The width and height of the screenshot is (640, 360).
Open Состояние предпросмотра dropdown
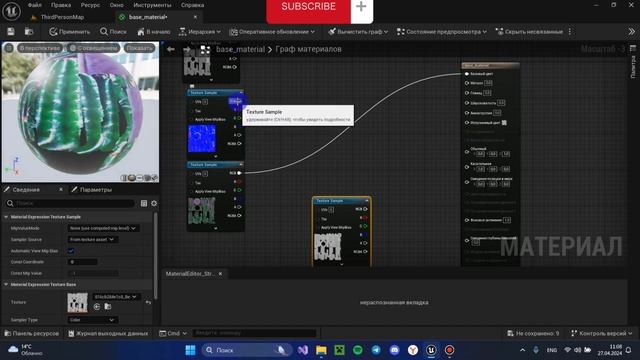point(442,31)
